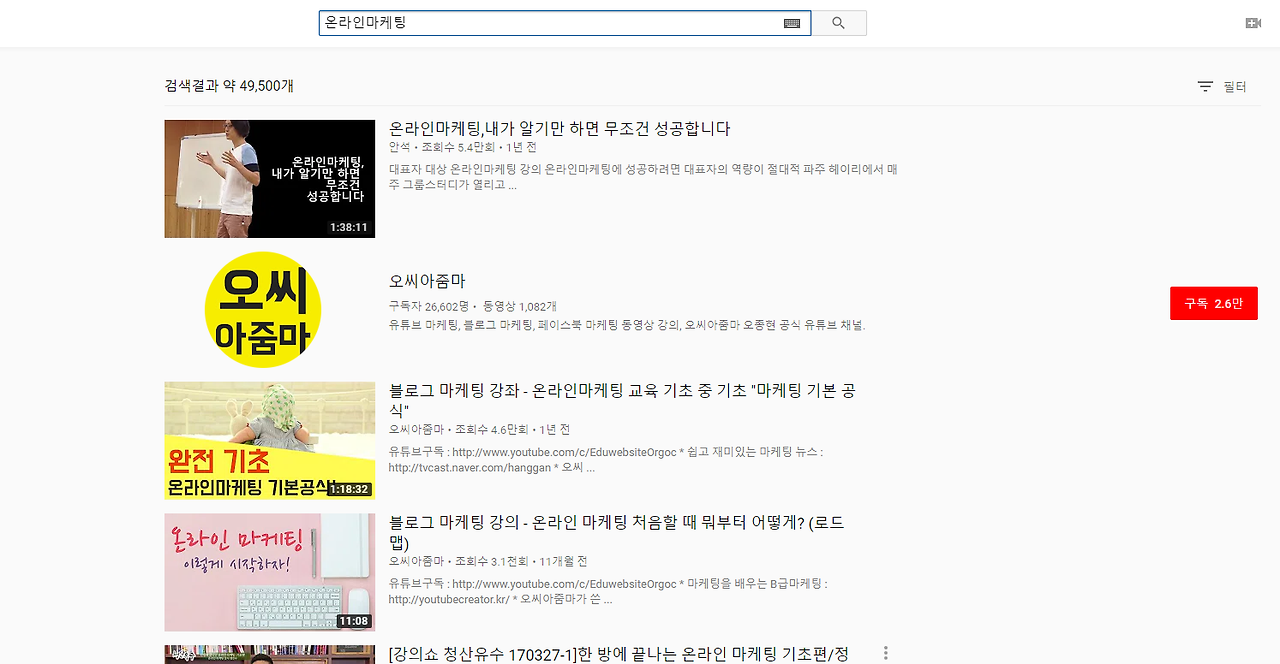
Task: Click the 1:38:11 duration badge
Action: coord(349,227)
